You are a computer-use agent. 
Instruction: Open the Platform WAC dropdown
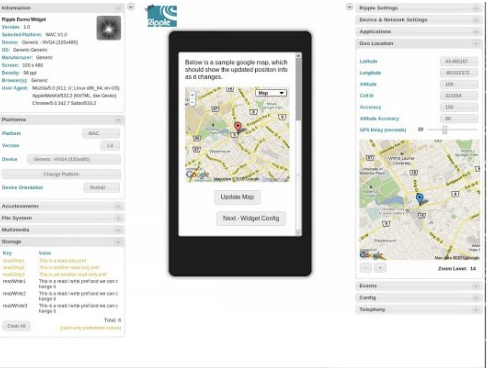(101, 133)
